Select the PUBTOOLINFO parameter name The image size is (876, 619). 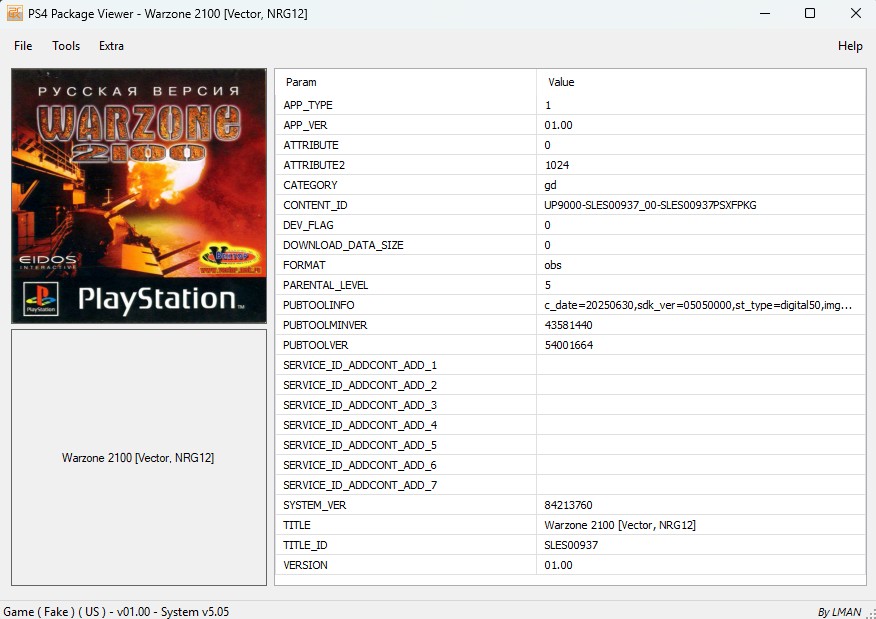[x=318, y=306]
